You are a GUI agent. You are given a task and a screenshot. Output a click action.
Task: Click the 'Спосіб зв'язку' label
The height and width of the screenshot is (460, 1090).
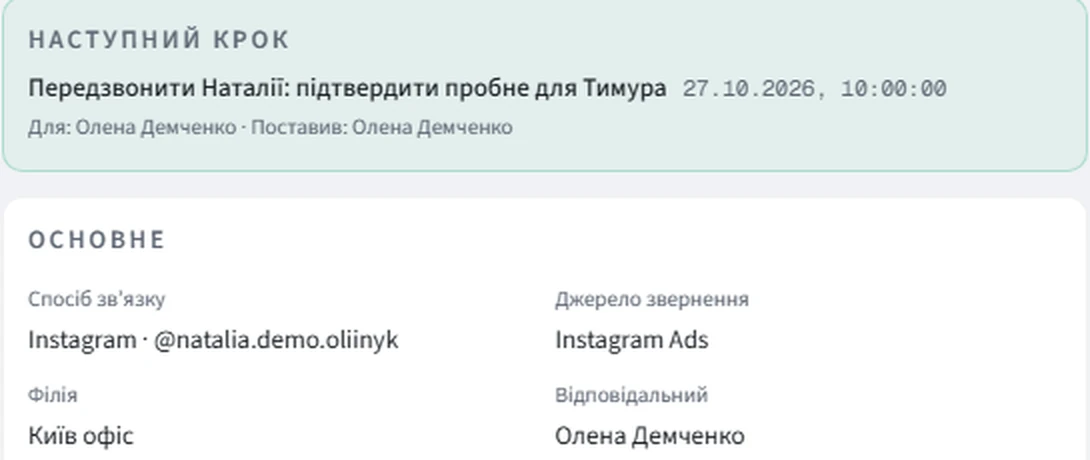(97, 299)
